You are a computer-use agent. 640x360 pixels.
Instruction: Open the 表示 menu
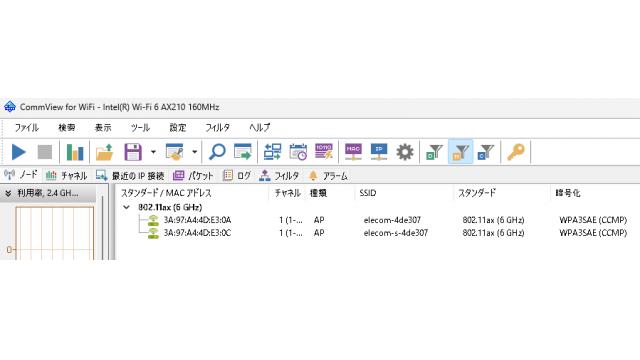coord(103,128)
